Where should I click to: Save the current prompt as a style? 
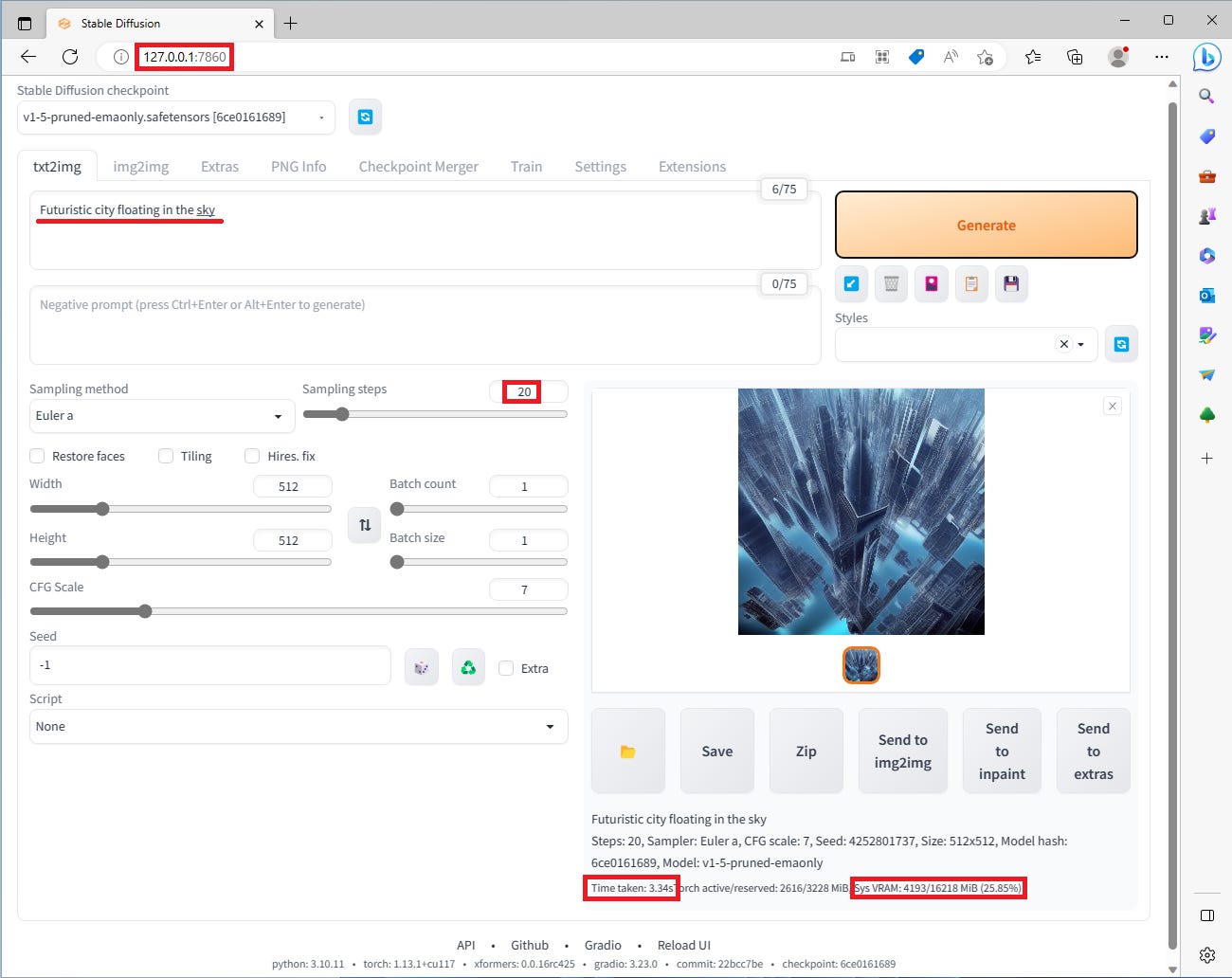pos(1011,283)
